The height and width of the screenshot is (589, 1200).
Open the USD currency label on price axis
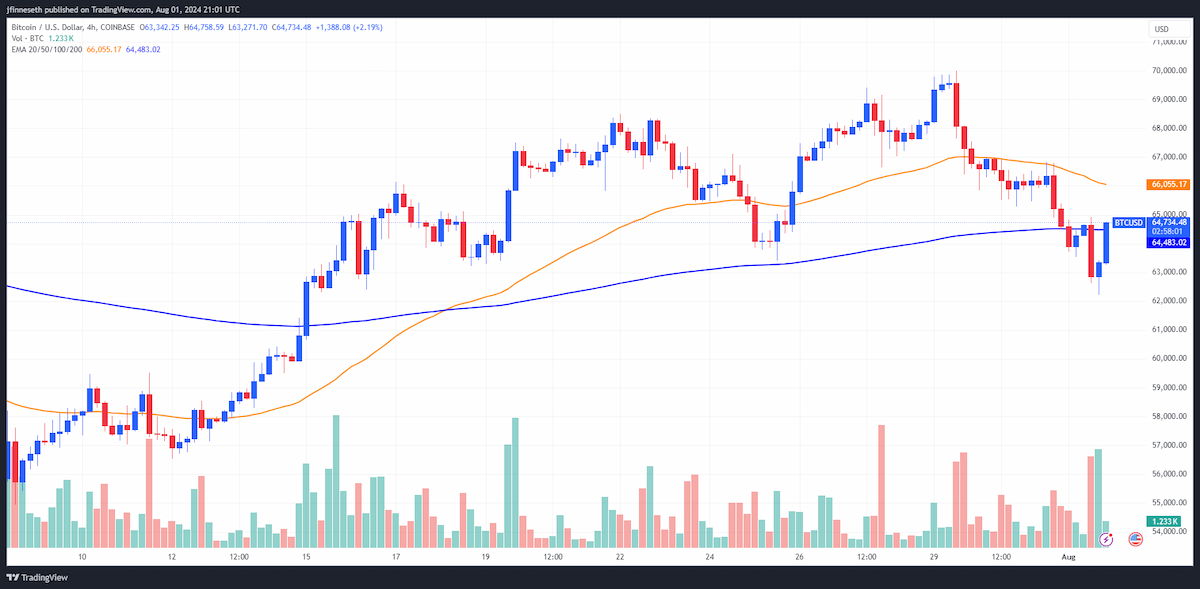tap(1161, 29)
